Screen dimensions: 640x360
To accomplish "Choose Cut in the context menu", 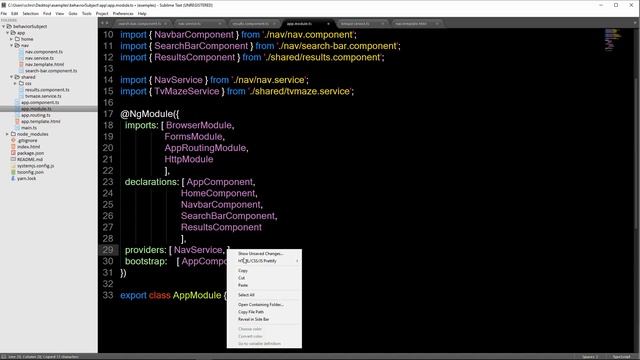I will pyautogui.click(x=264, y=278).
